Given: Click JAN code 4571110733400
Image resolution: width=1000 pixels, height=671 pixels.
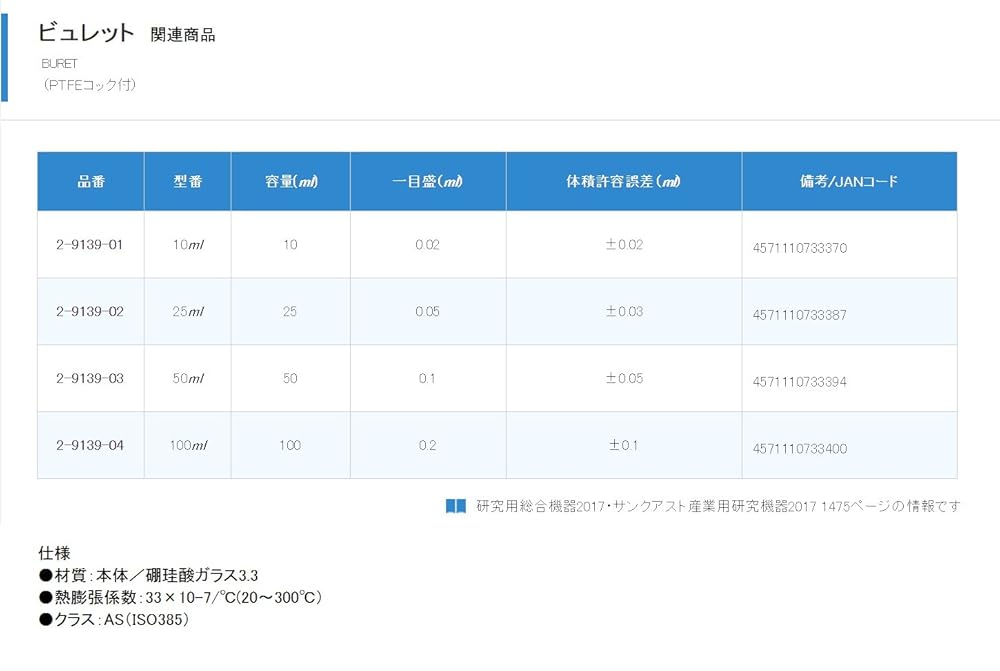Looking at the screenshot, I should [799, 449].
